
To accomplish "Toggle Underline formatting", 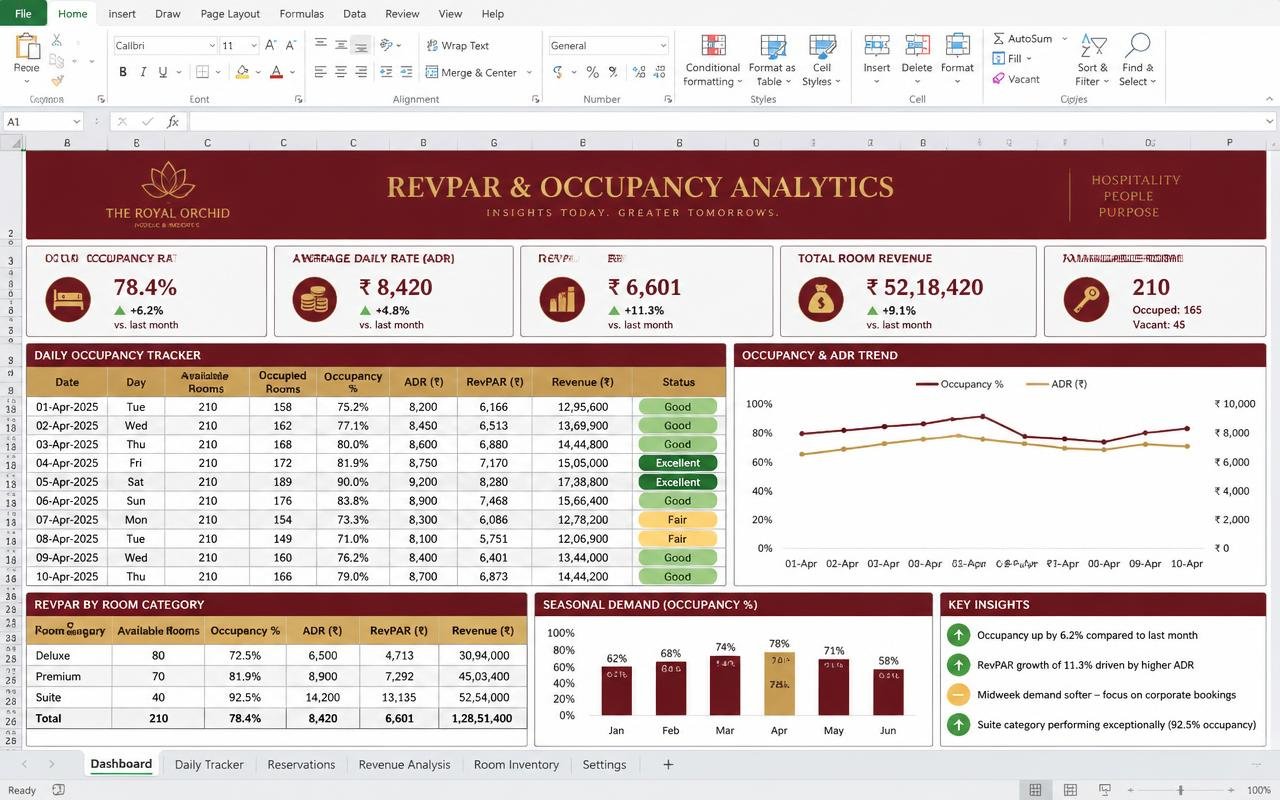I will 162,72.
